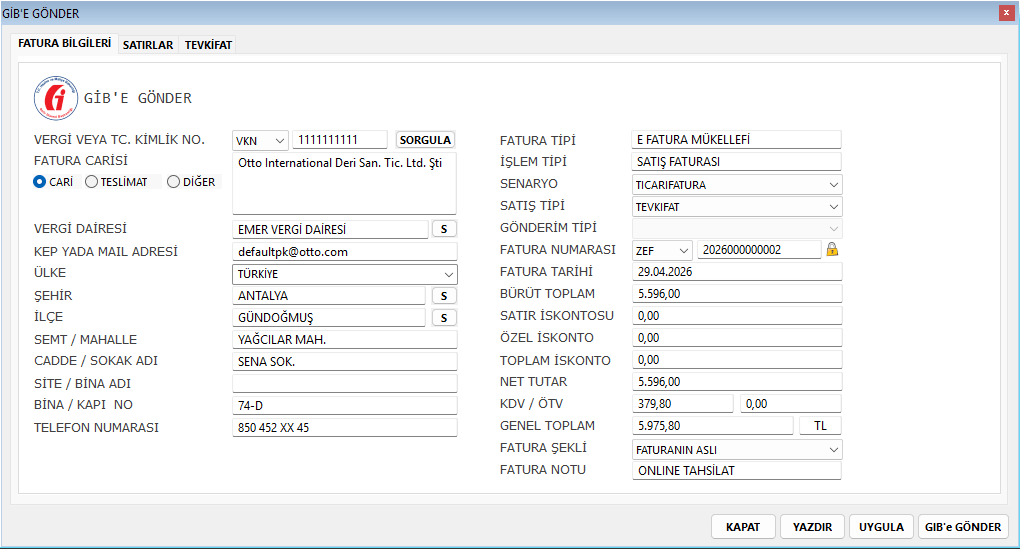Click the YAZDIR button
This screenshot has height=549, width=1020.
point(812,527)
